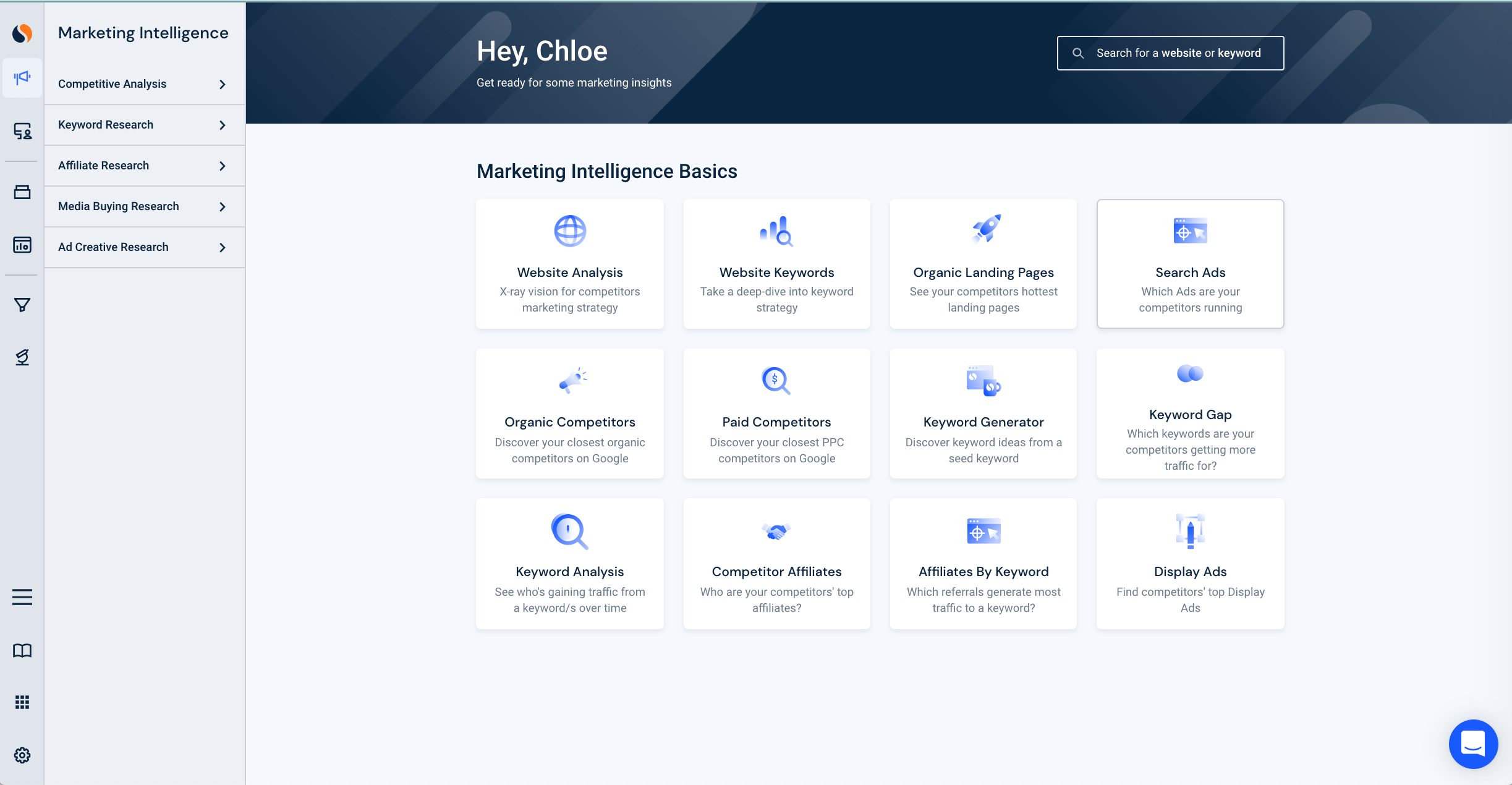The height and width of the screenshot is (785, 1512).
Task: Click the Competitive Analysis menu item
Action: 144,84
